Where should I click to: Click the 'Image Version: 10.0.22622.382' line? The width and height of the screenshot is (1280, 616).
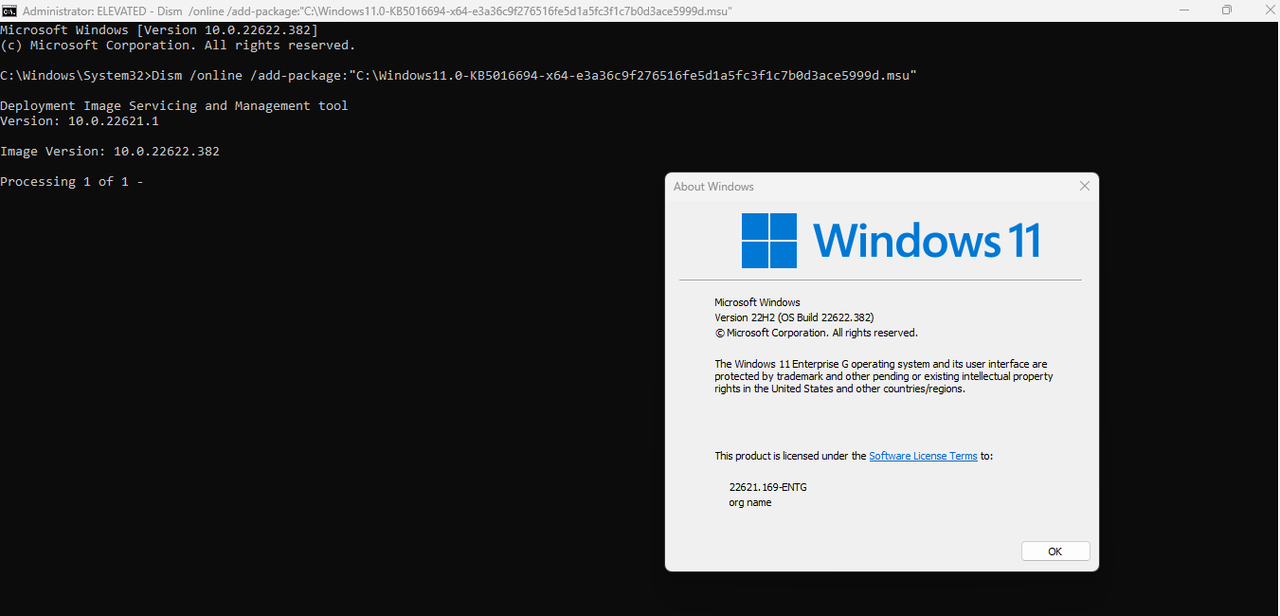[110, 152]
